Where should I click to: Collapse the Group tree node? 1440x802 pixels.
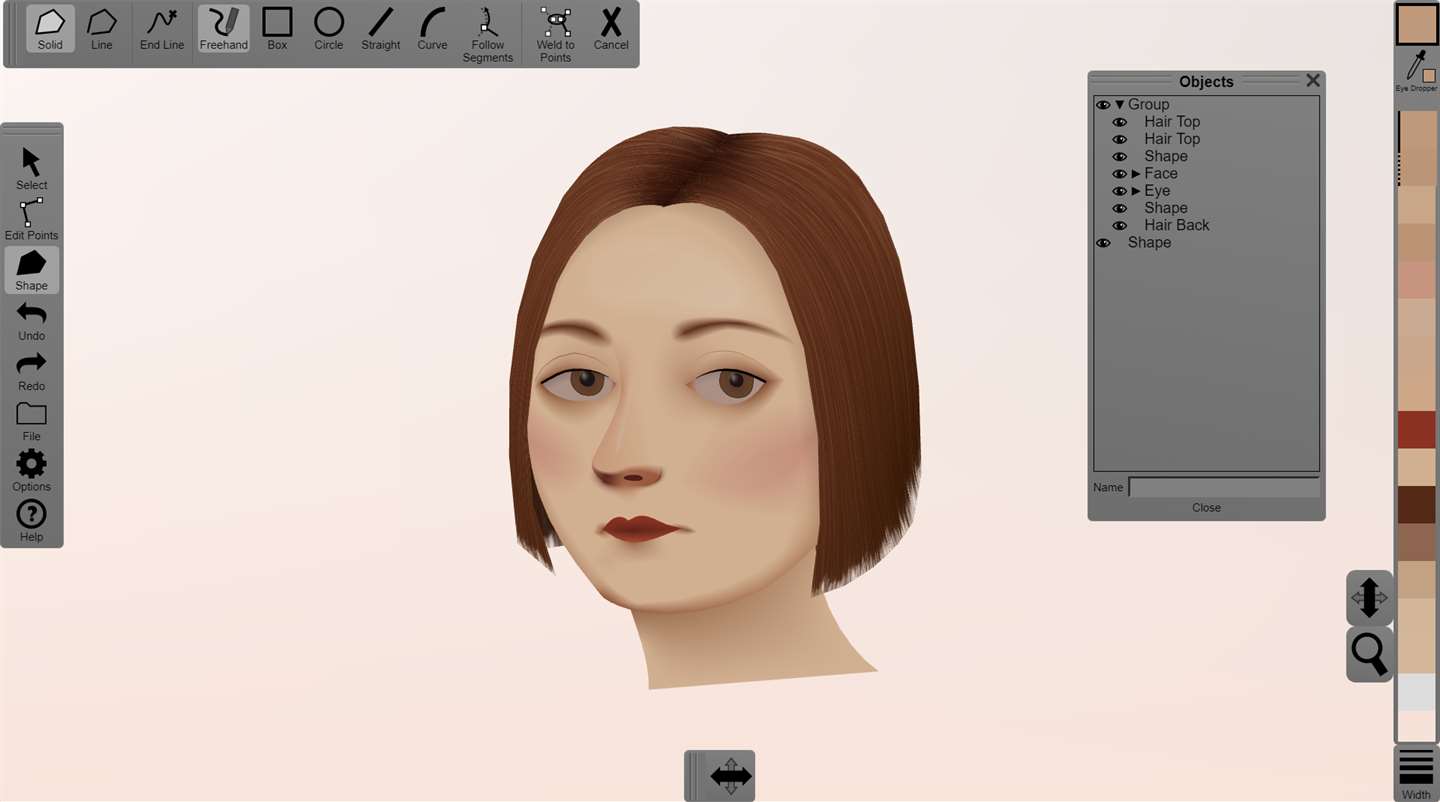click(1120, 105)
